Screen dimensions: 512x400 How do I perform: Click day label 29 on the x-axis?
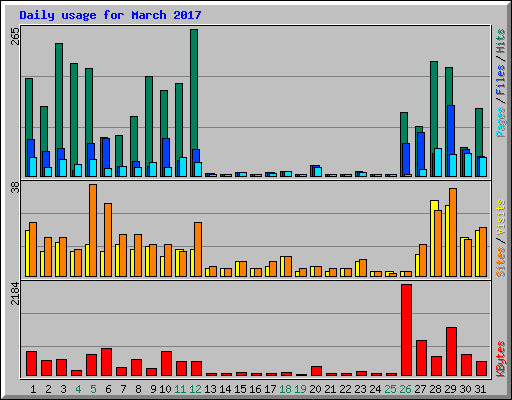[450, 389]
